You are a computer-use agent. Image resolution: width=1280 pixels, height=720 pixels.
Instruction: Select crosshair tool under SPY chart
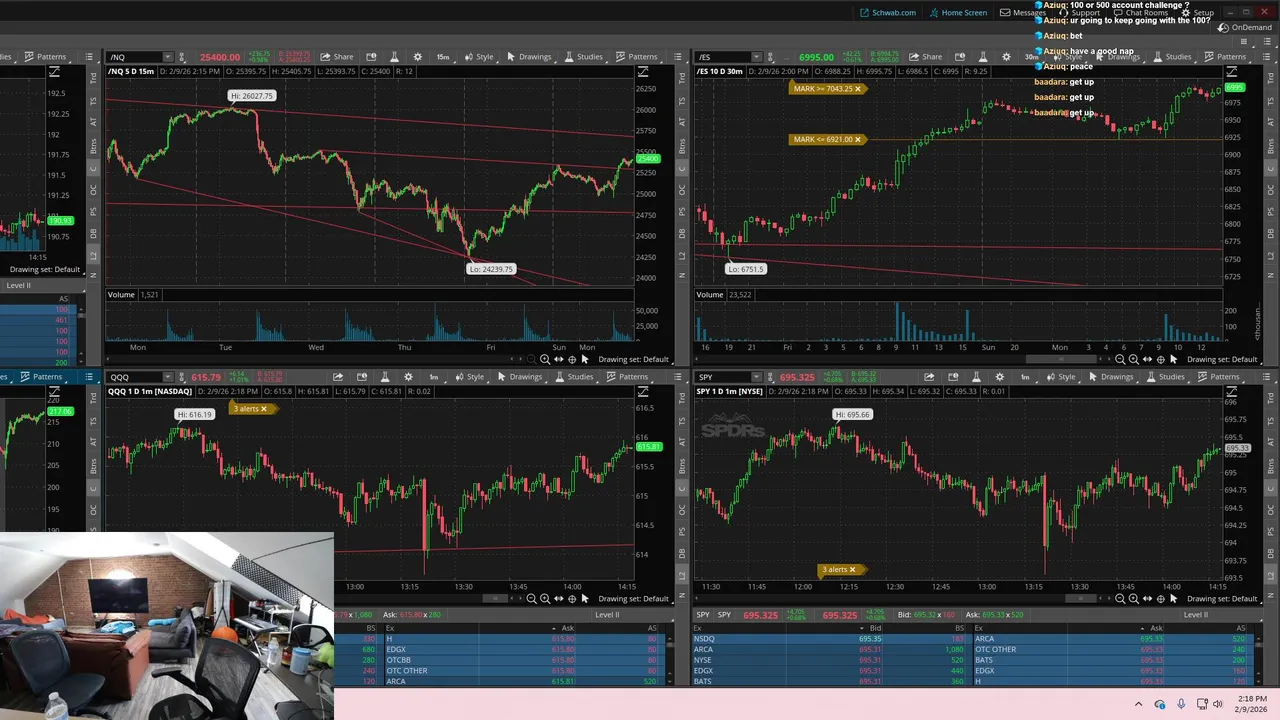pos(1160,599)
